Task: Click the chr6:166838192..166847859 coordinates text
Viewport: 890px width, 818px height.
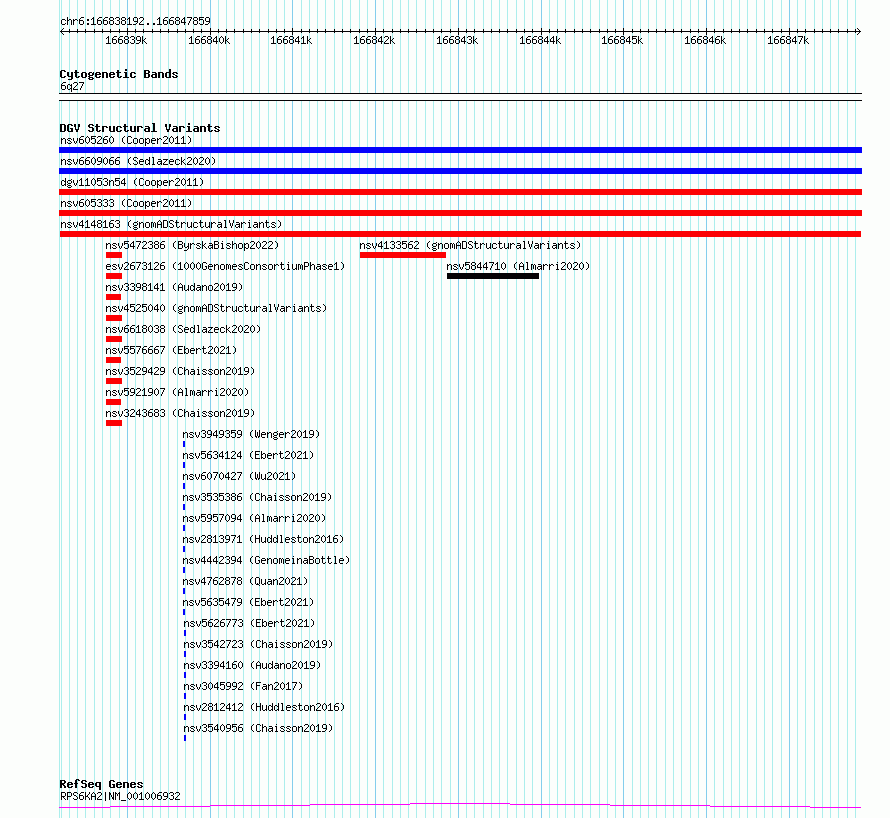Action: tap(135, 22)
